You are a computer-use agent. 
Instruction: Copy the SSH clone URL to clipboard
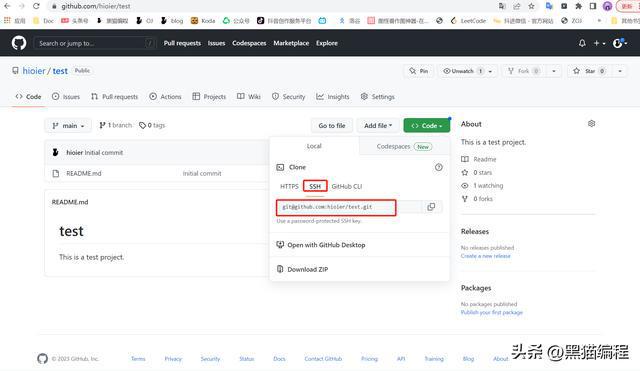431,207
